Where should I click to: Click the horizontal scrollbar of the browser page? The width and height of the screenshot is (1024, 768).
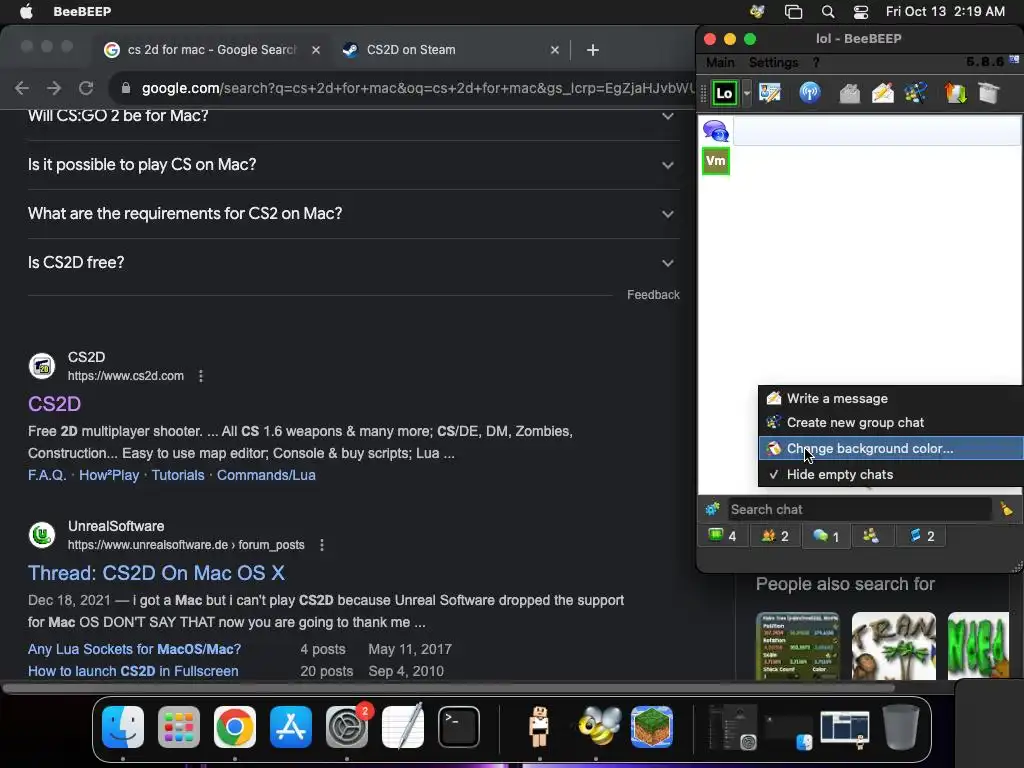[448, 688]
